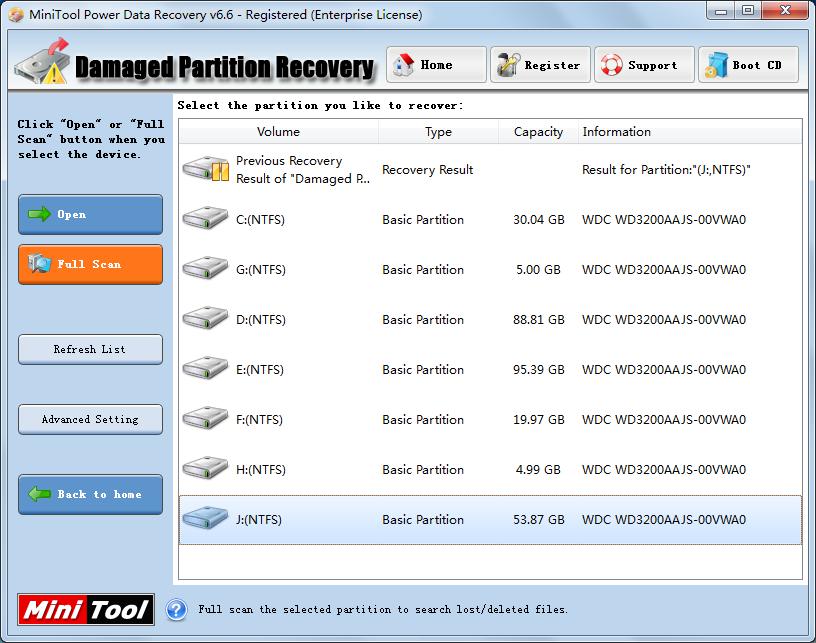Click the Support lifebuoy icon
Screen dimensions: 816x643
click(x=611, y=65)
